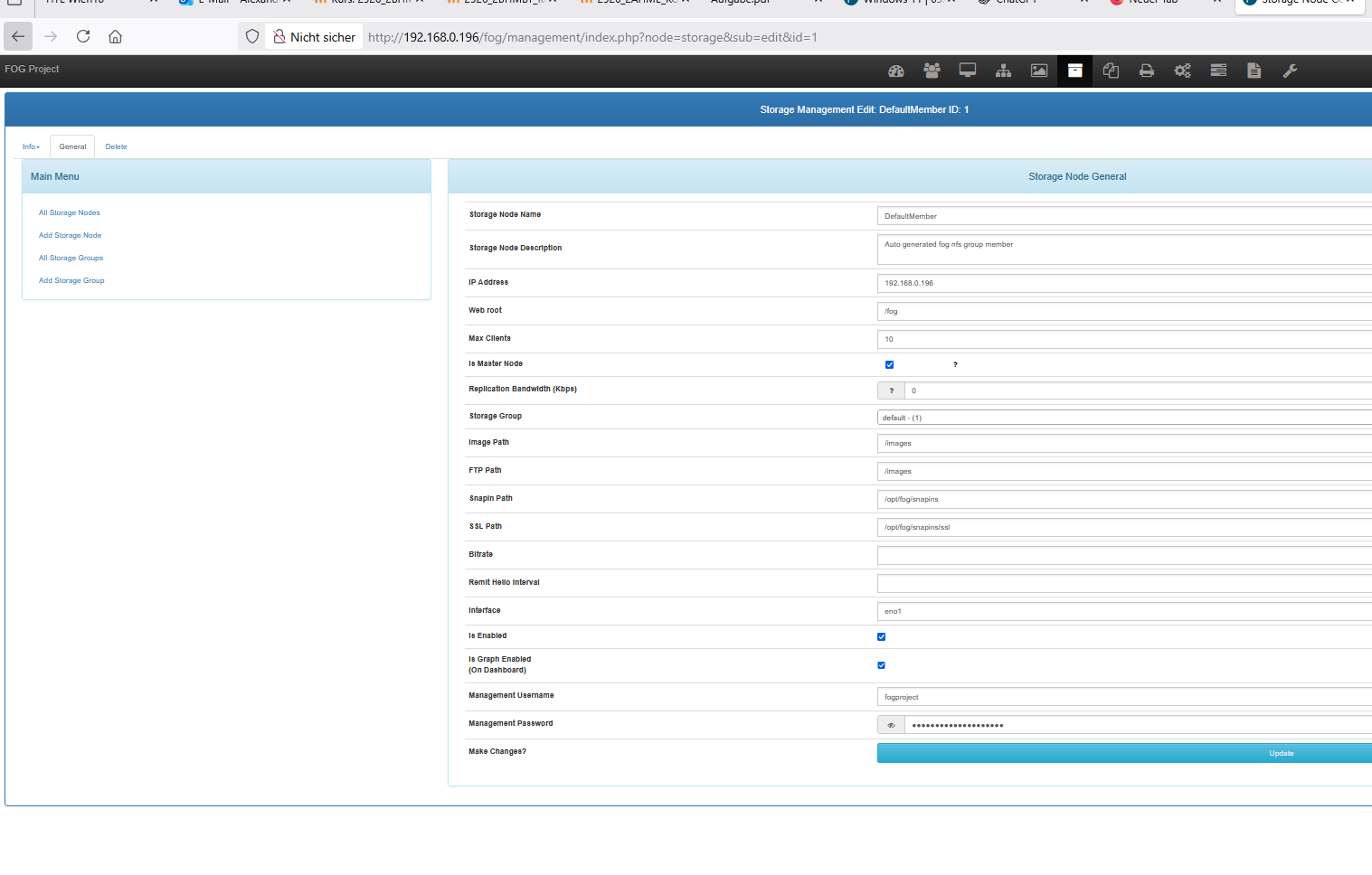The image size is (1372, 875).
Task: Click the Snapin Path field
Action: click(x=1124, y=499)
